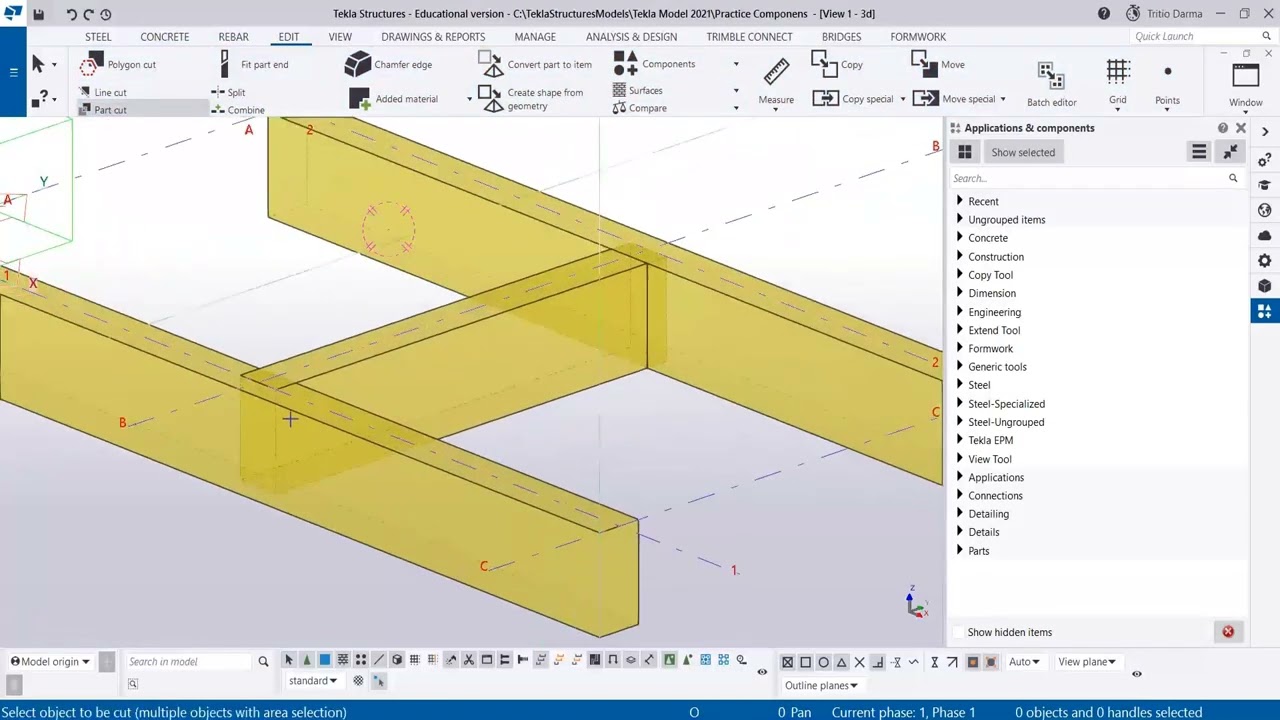
Task: Open the Outline planes dropdown
Action: [822, 685]
